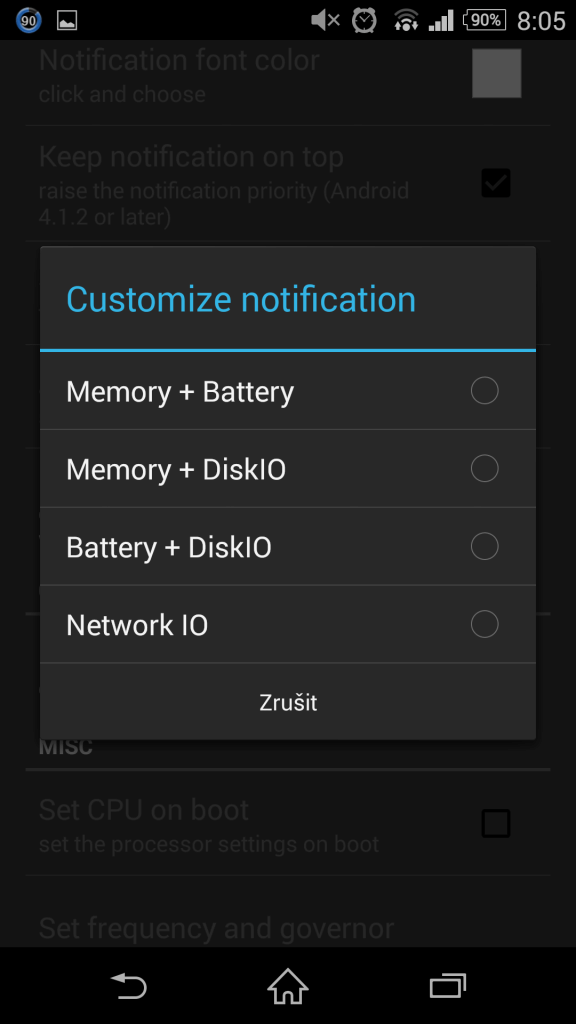Select the Network IO radio button
This screenshot has height=1024, width=576.
(485, 624)
